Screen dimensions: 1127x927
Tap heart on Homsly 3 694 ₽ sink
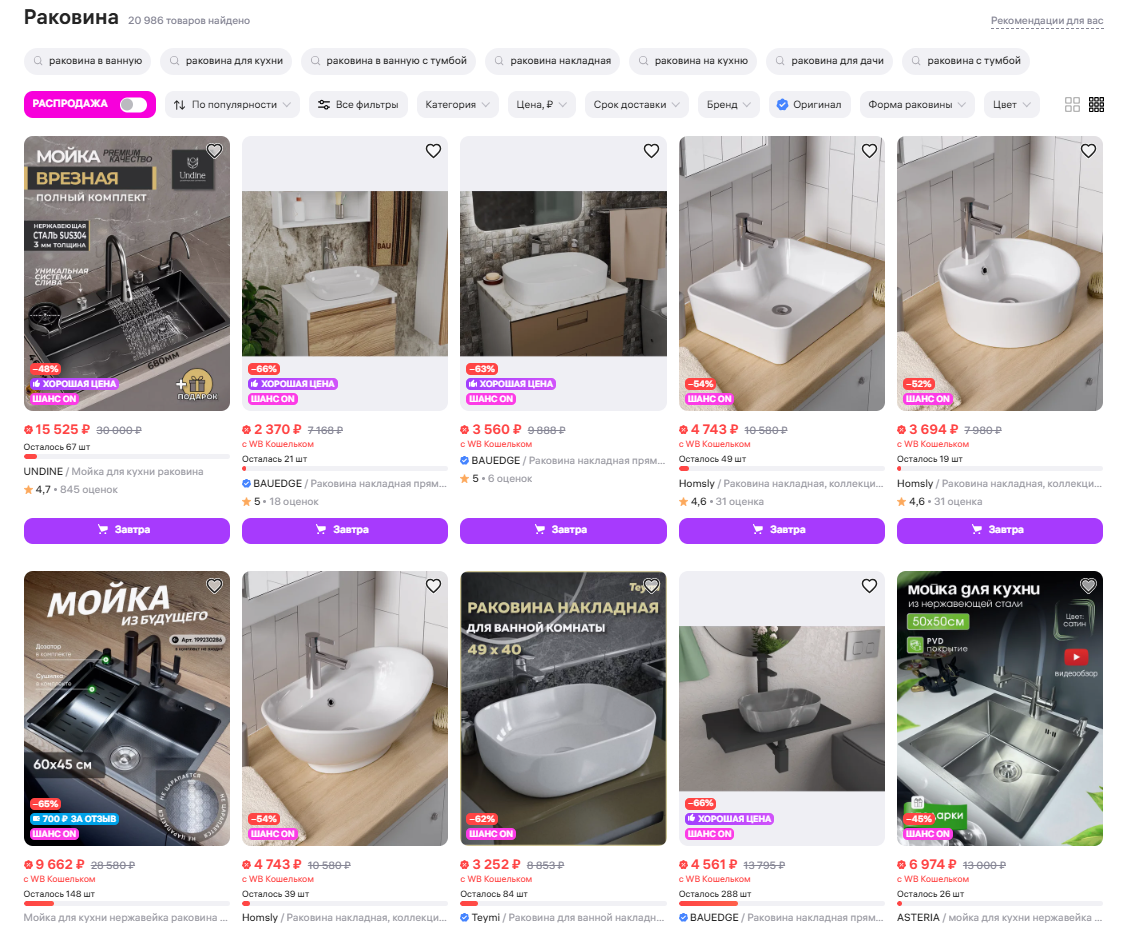click(x=1088, y=151)
